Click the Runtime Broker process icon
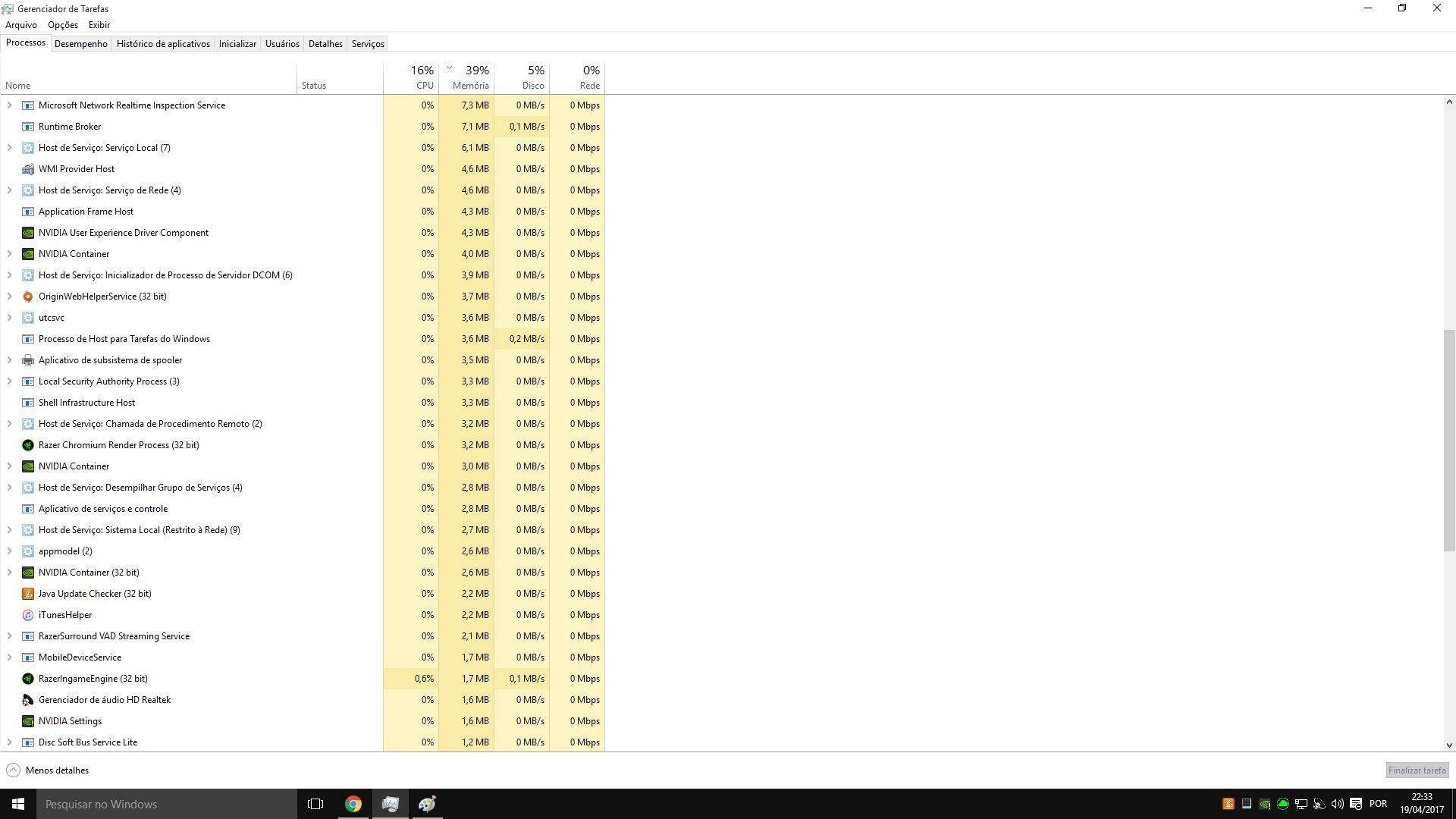The height and width of the screenshot is (819, 1456). (x=28, y=127)
